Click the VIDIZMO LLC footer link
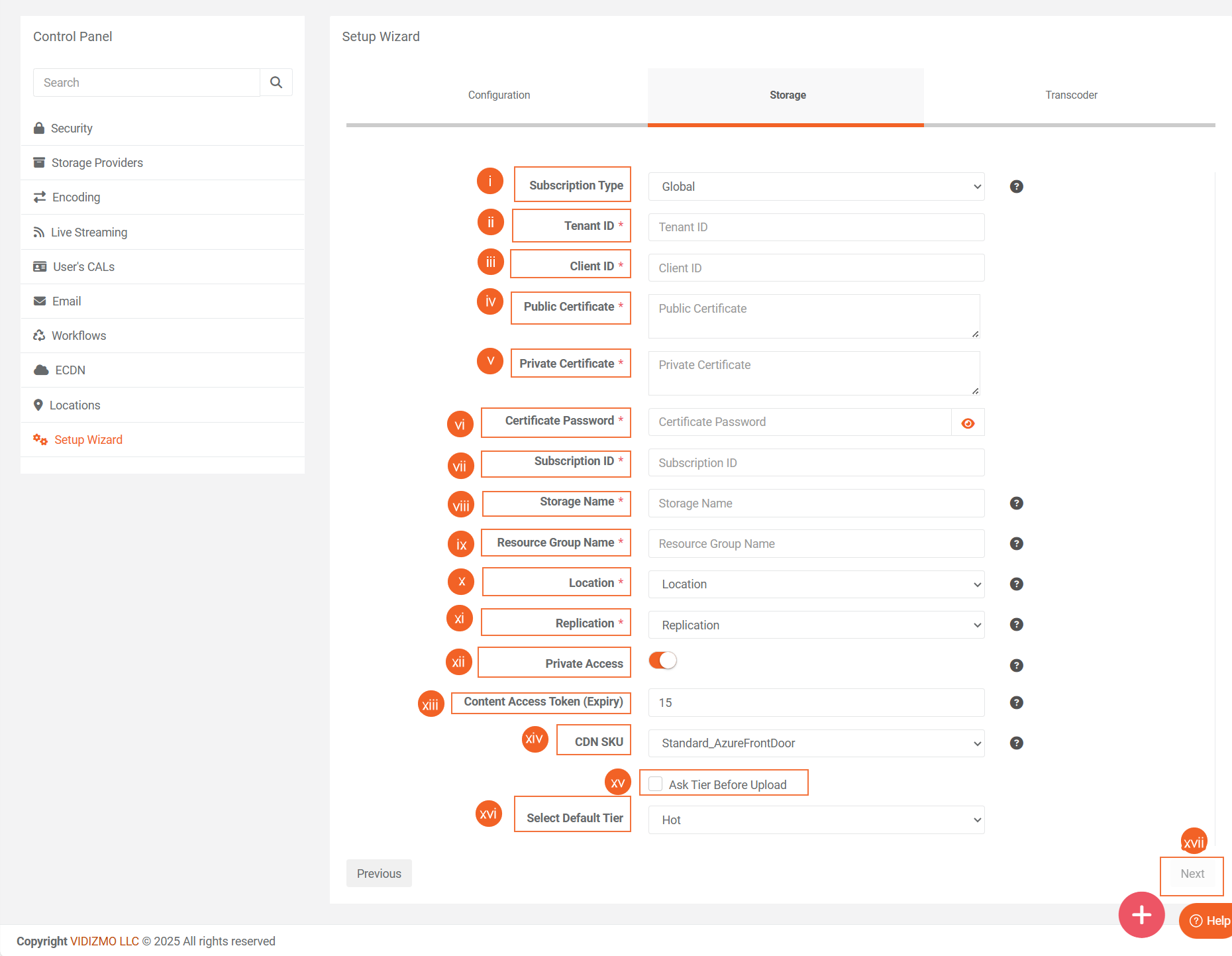Viewport: 1232px width, 956px height. coord(105,941)
